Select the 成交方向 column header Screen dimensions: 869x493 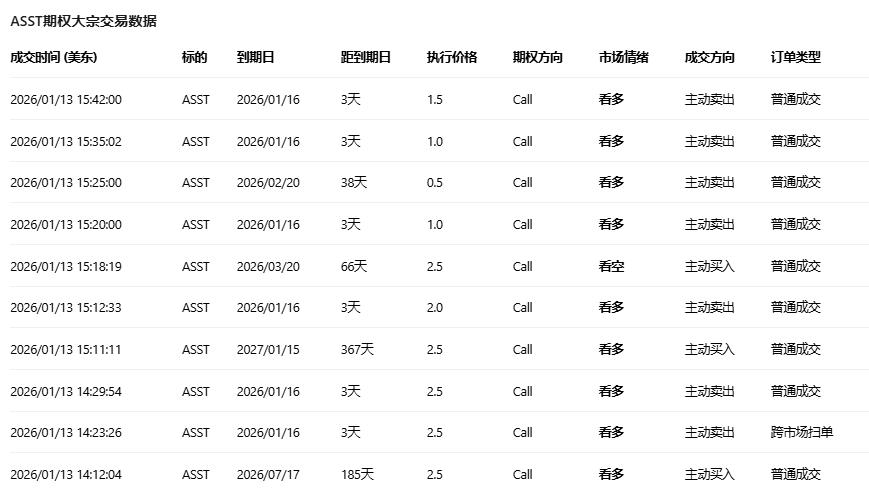point(710,58)
